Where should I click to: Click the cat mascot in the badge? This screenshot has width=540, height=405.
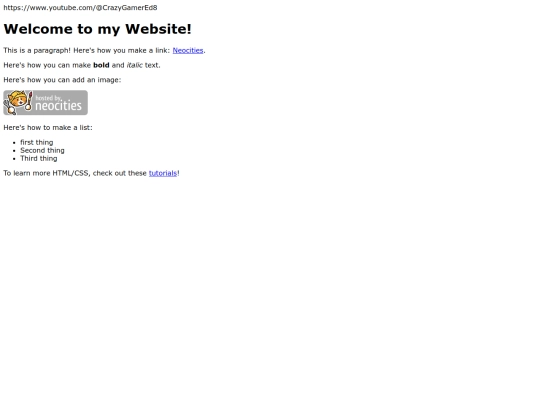[18, 102]
